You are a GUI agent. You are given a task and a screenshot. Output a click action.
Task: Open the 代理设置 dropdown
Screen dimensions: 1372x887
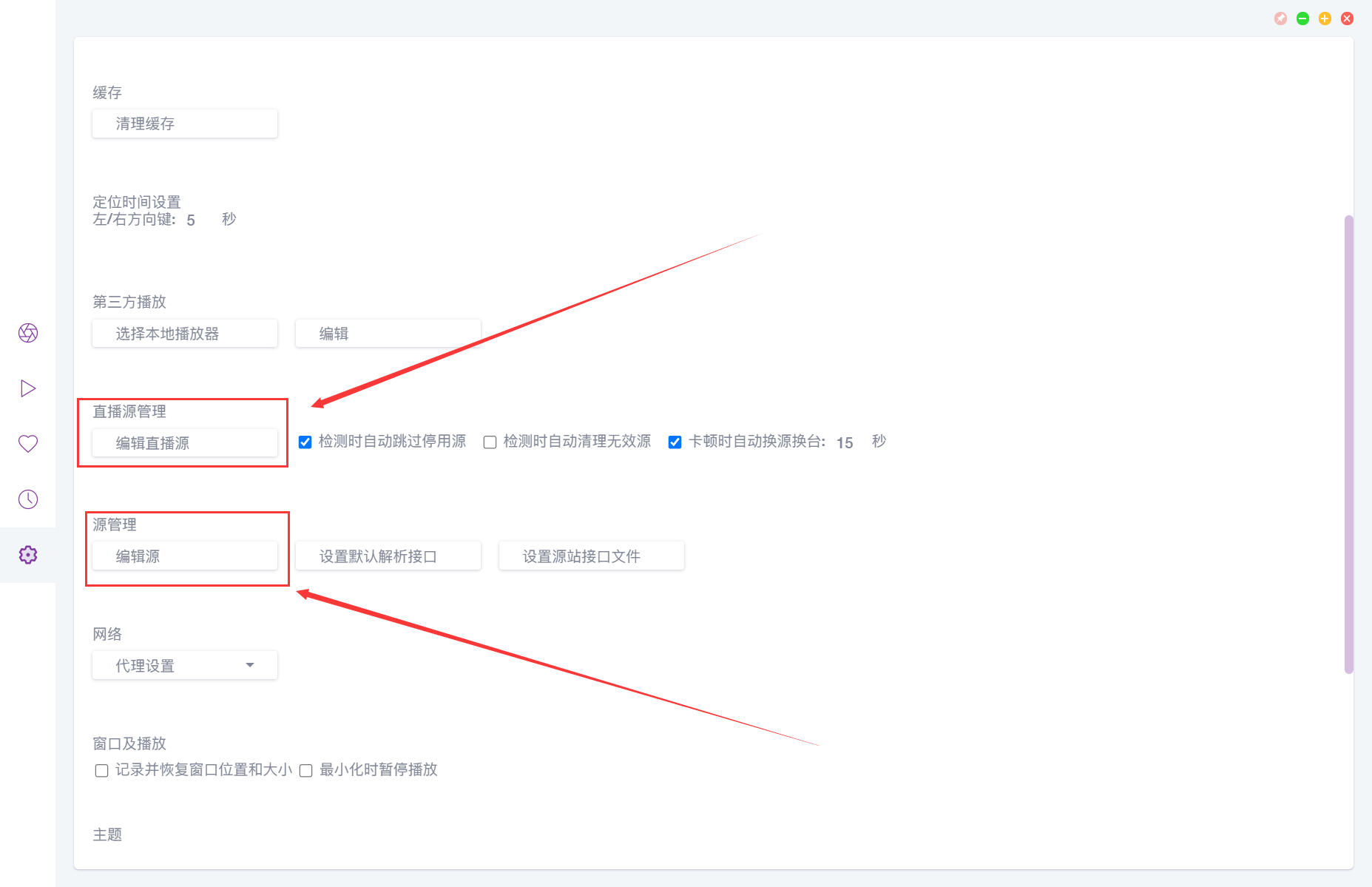(184, 665)
